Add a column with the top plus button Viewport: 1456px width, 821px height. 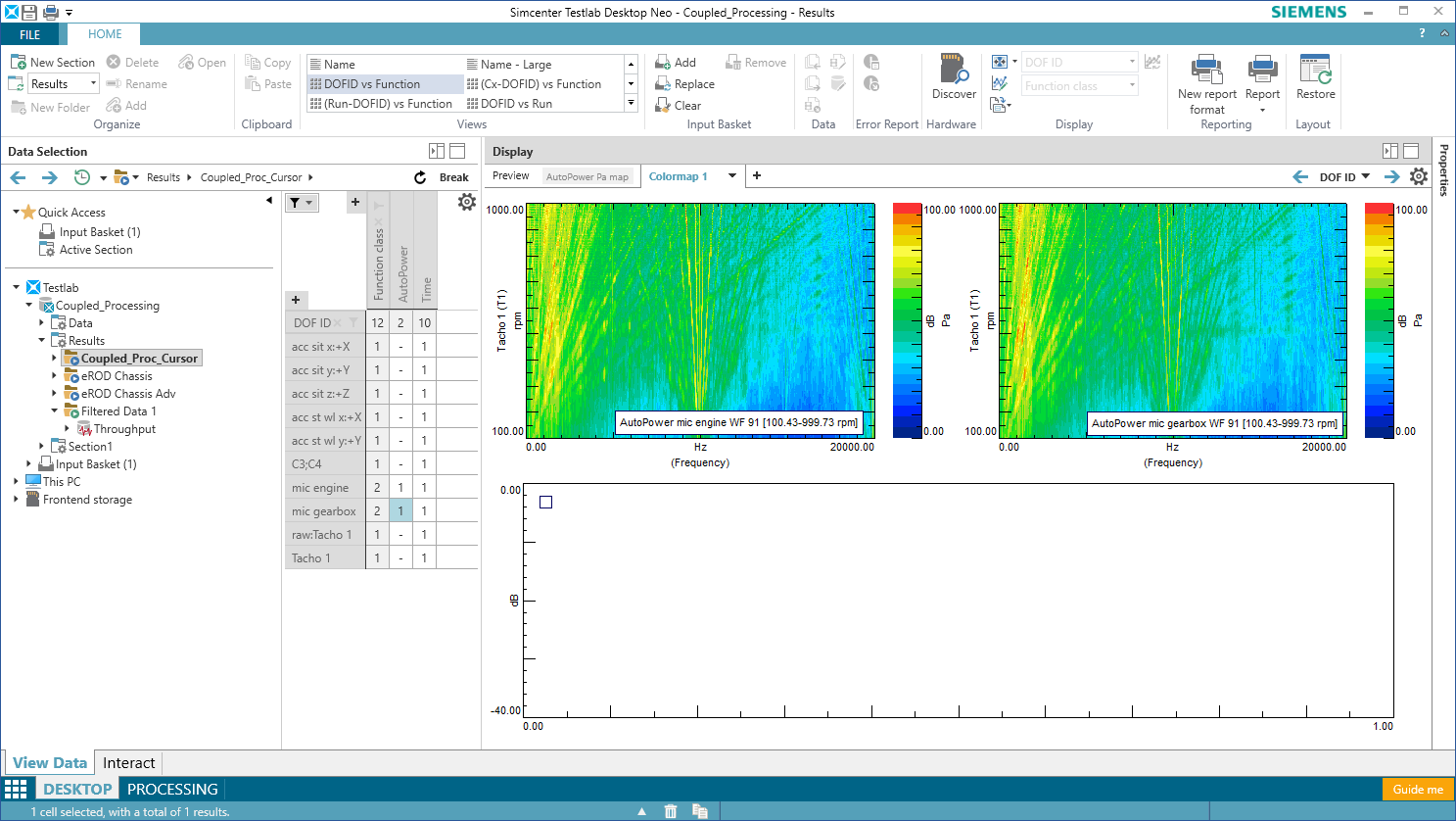point(355,202)
